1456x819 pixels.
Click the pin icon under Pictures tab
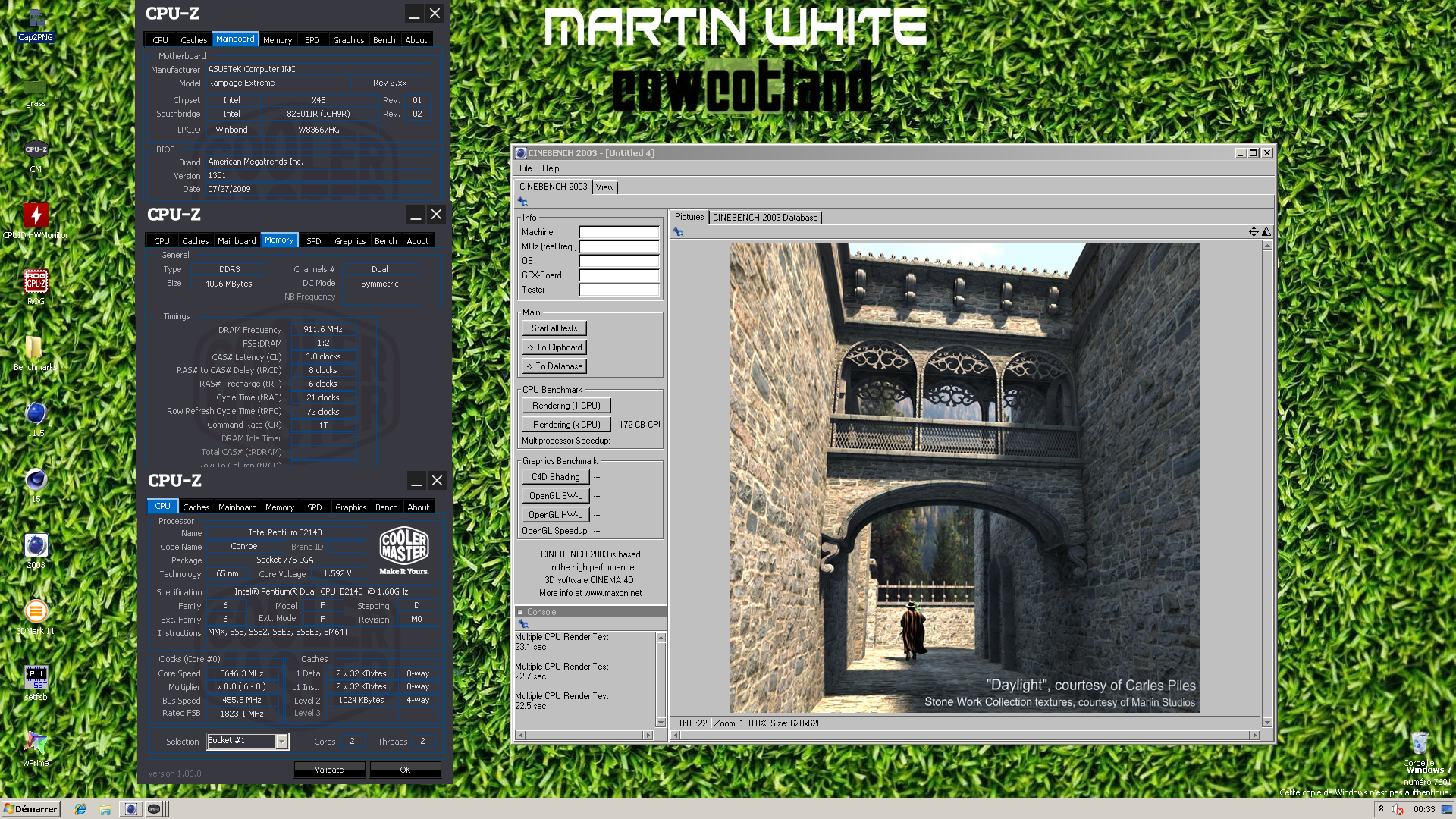point(678,232)
